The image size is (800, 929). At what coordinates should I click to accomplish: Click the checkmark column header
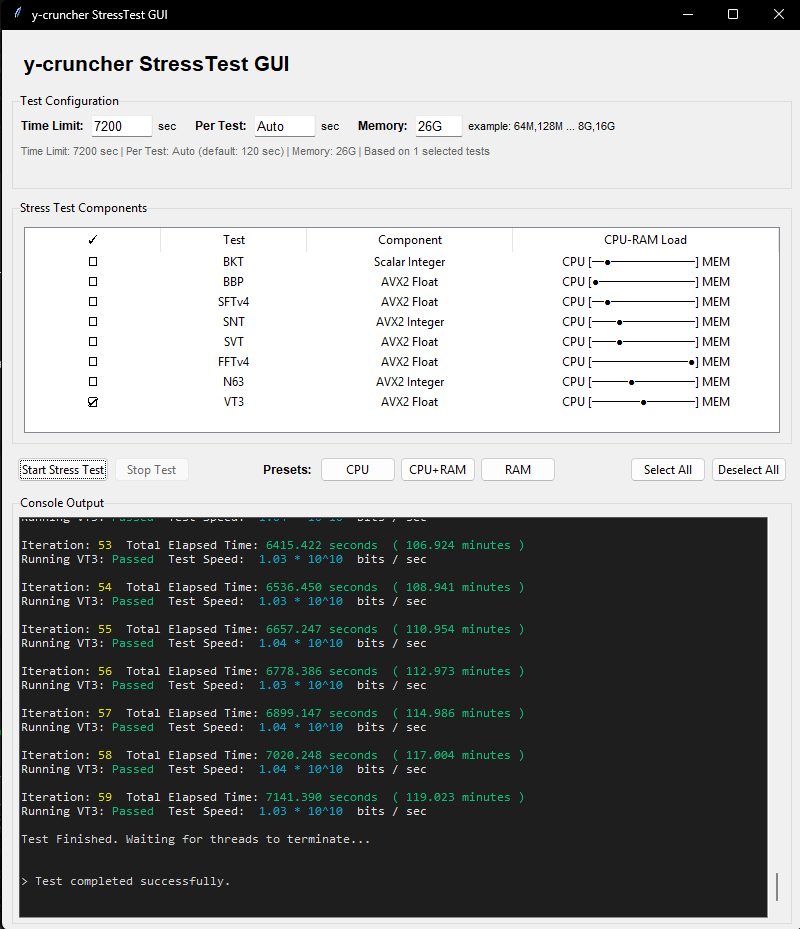[x=92, y=240]
